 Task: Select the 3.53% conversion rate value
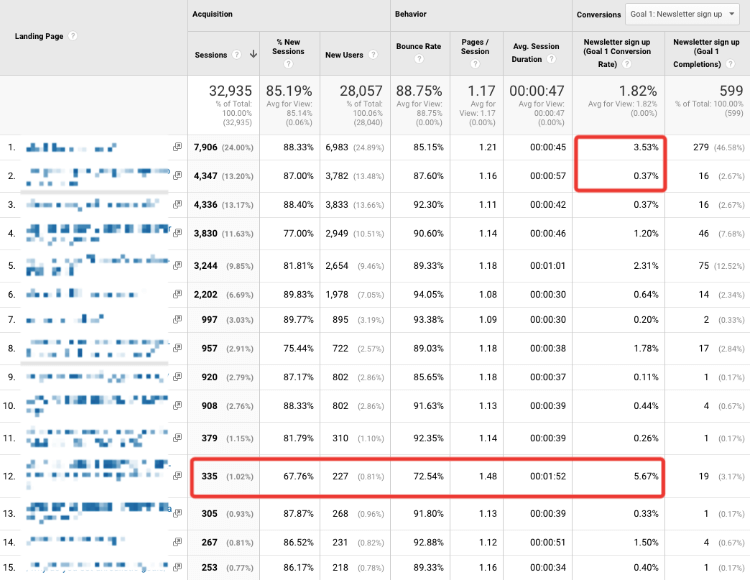(x=646, y=147)
